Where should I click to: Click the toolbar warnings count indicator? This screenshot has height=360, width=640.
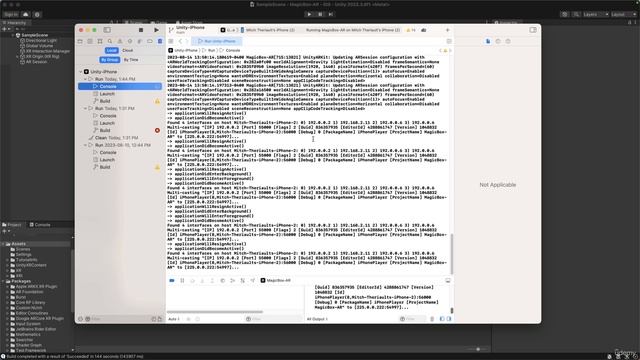click(411, 30)
